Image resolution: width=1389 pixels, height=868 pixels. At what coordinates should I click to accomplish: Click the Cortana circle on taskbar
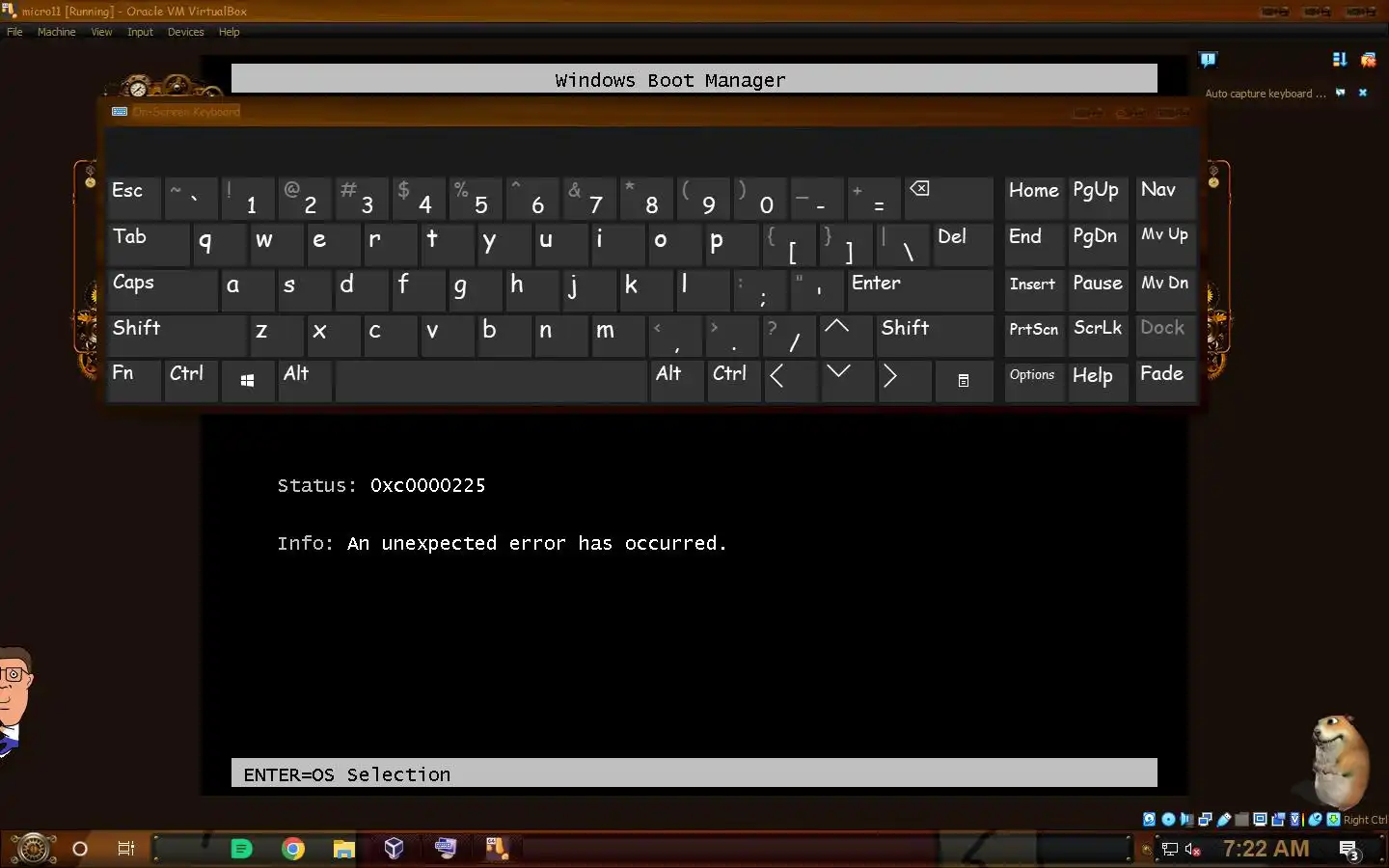coord(80,849)
